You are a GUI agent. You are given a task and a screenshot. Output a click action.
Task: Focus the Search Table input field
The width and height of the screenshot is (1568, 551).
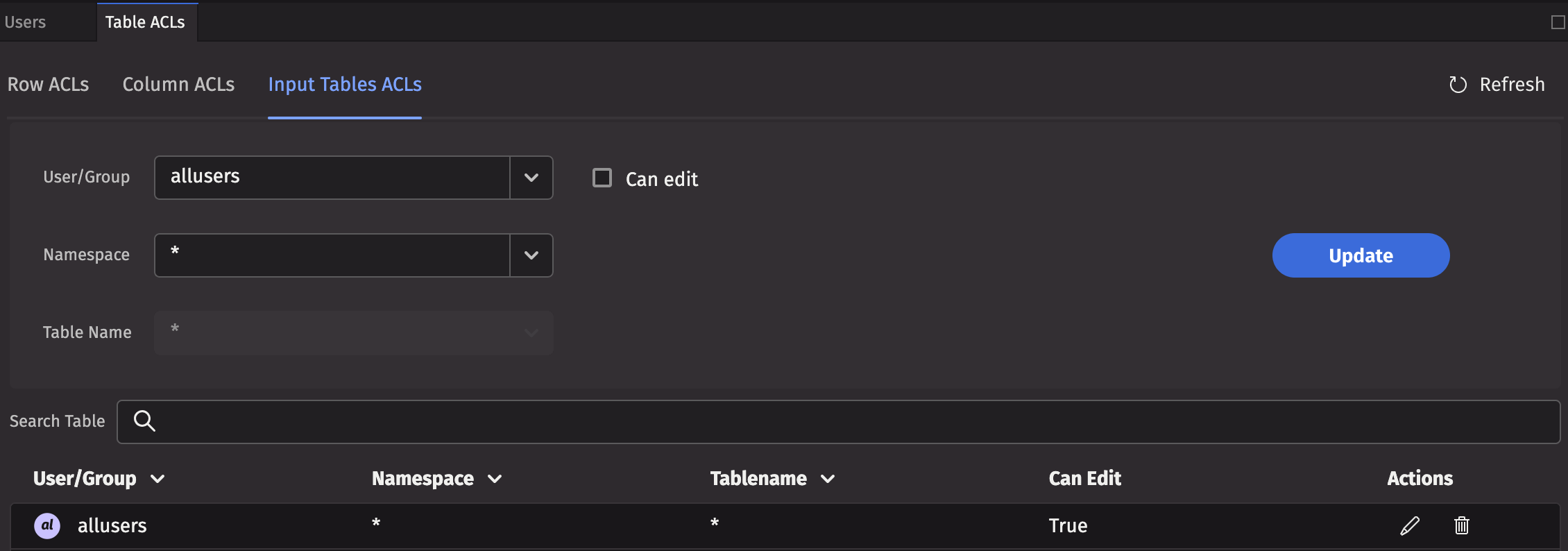[x=853, y=421]
